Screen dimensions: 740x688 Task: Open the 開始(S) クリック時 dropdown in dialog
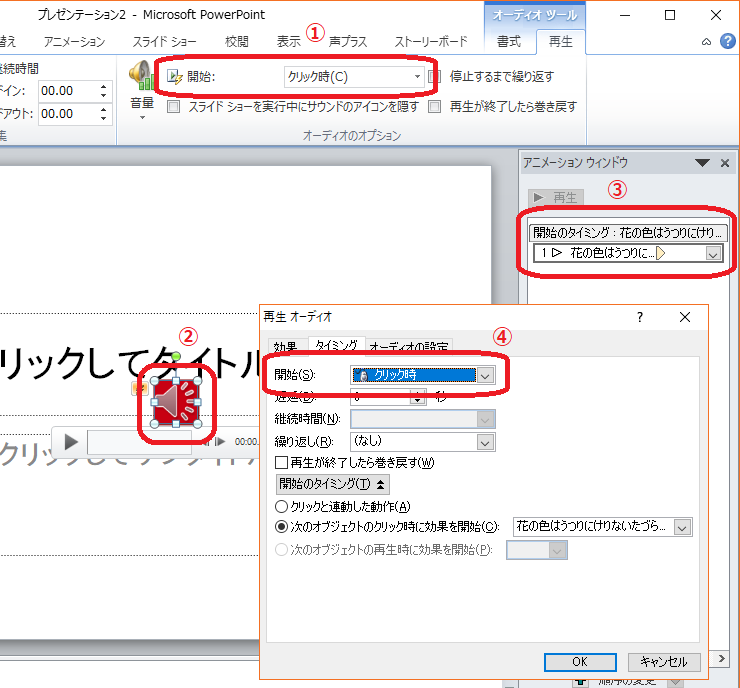[485, 376]
